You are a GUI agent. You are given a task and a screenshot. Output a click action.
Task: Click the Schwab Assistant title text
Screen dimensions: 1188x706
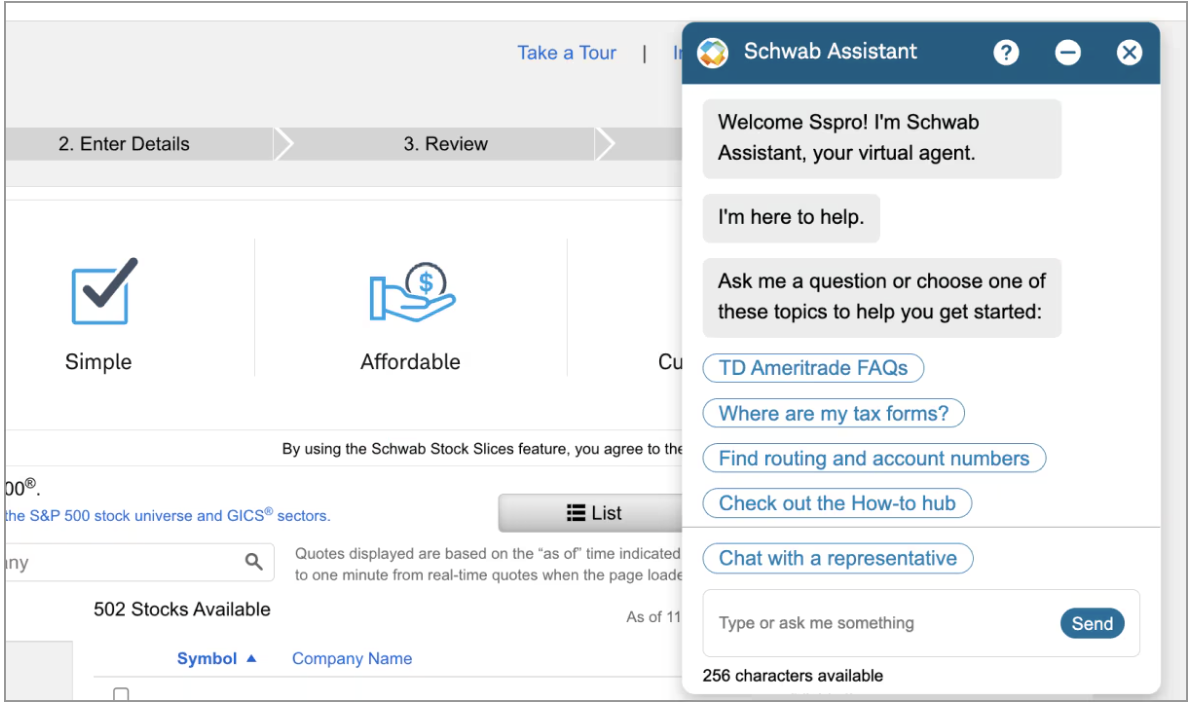pyautogui.click(x=830, y=52)
